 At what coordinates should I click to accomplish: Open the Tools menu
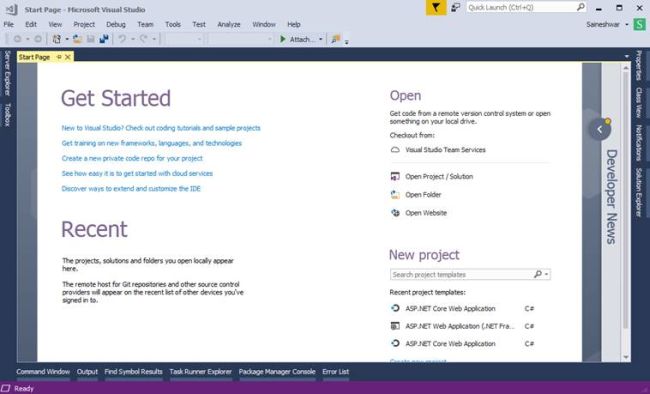173,24
